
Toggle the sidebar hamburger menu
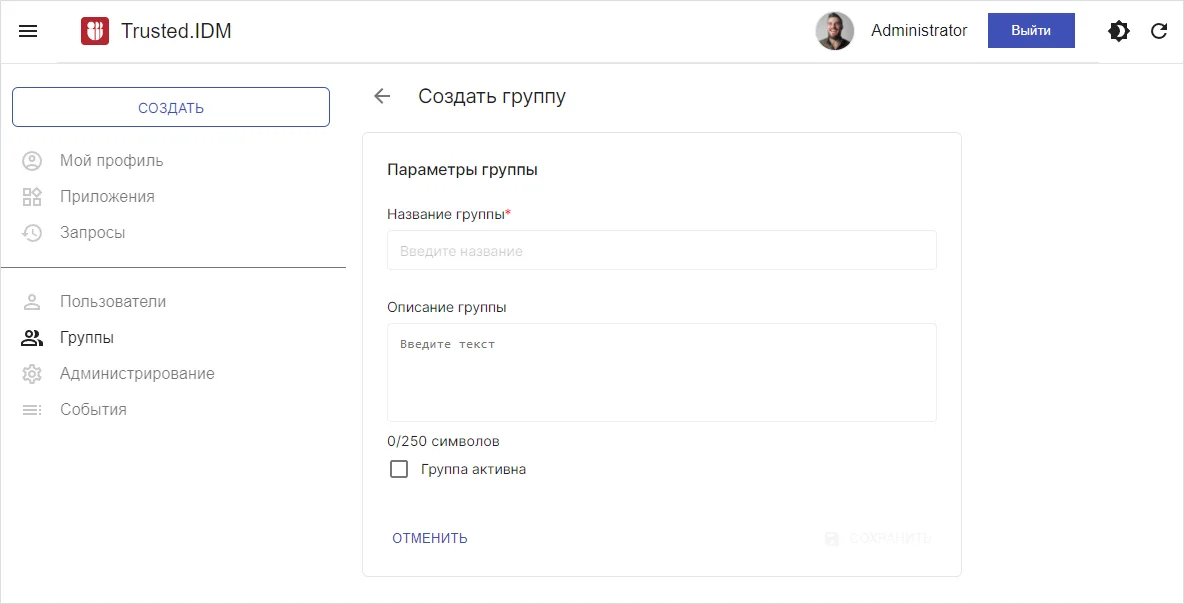(x=28, y=30)
